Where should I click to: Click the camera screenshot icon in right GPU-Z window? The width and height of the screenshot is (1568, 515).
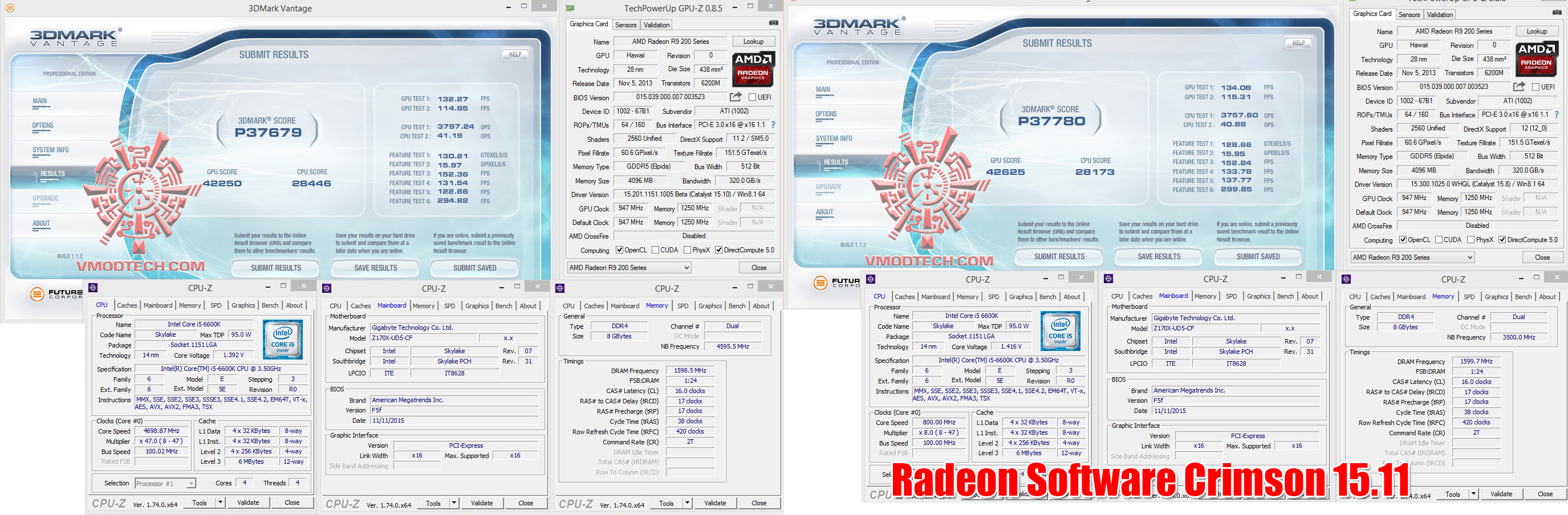pos(1557,13)
